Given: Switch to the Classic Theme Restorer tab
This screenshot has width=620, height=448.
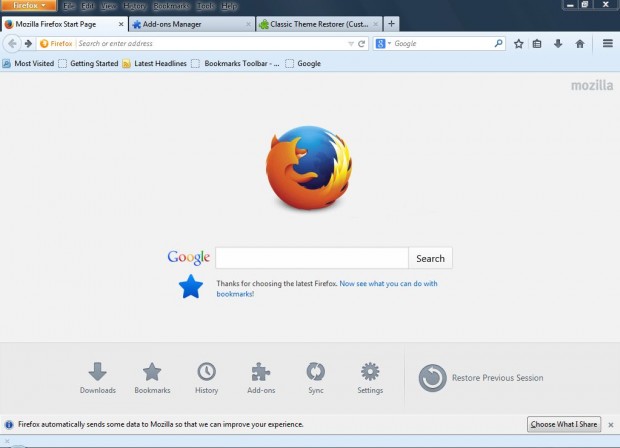Looking at the screenshot, I should point(319,24).
